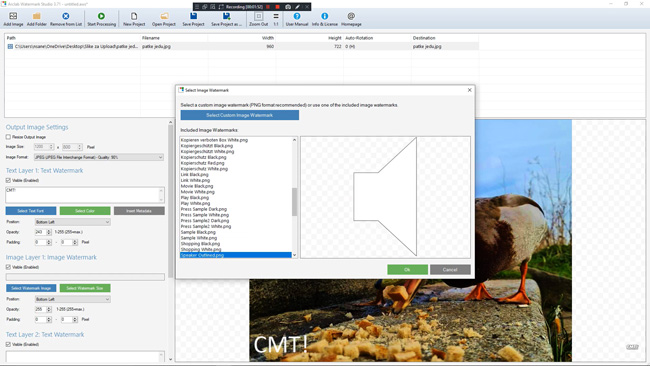Set zoom to 1:1 icon
The image size is (650, 366).
[276, 16]
